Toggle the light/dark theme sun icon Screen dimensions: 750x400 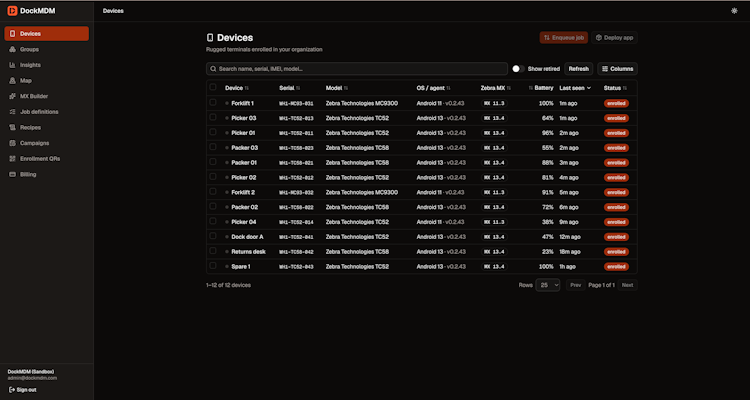[x=734, y=11]
